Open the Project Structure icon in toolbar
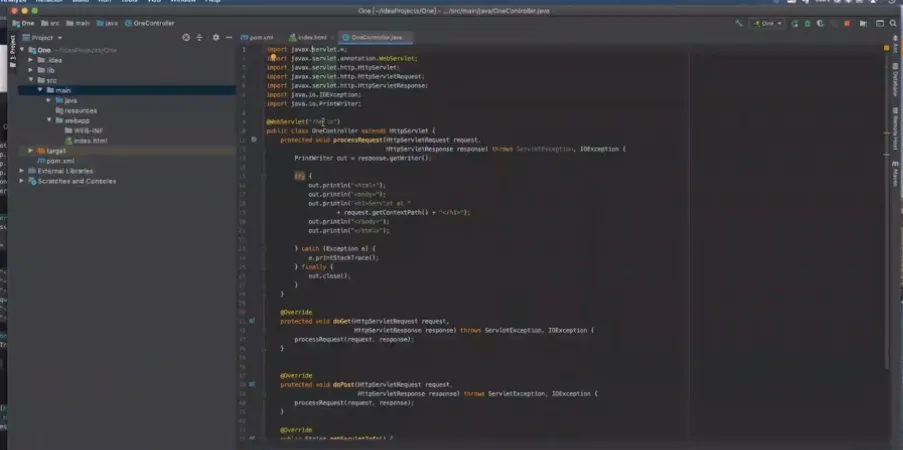903x450 pixels. pyautogui.click(x=863, y=24)
